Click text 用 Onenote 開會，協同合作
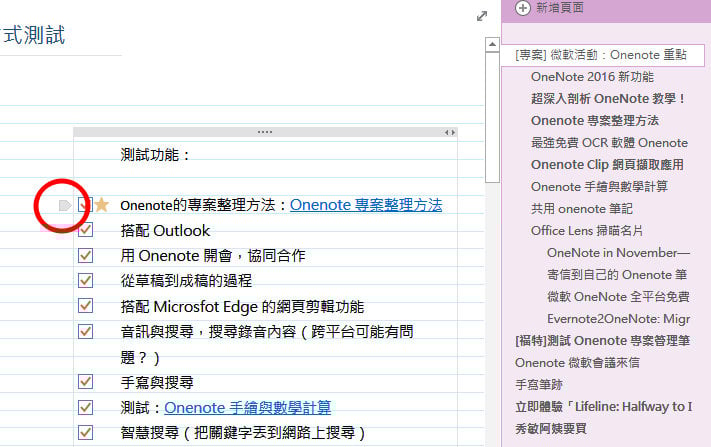The width and height of the screenshot is (711, 447). coord(213,256)
